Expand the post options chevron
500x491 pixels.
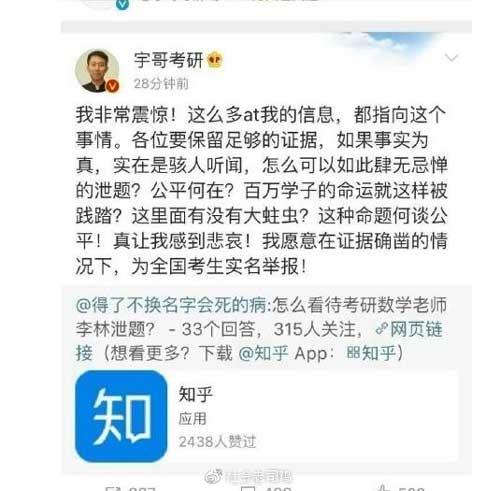click(x=452, y=58)
